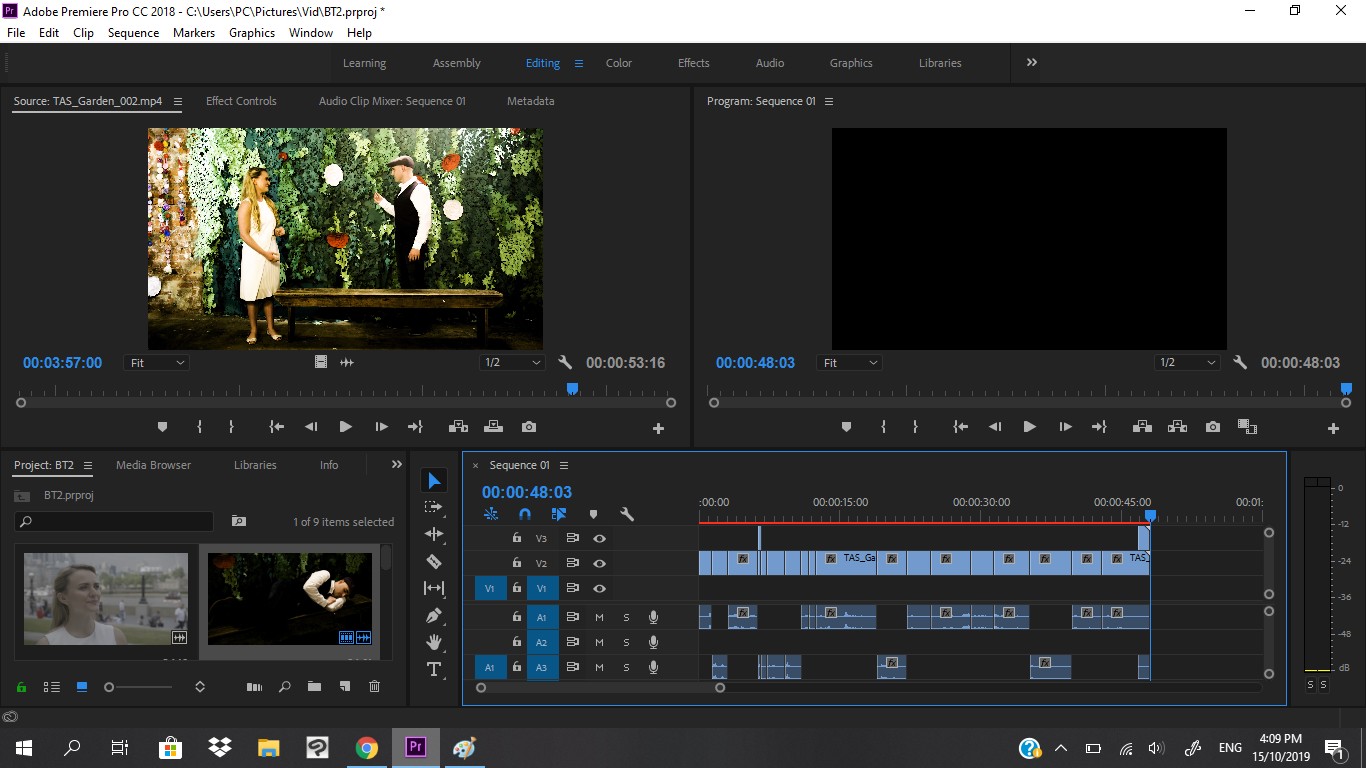Show more workspaces with double chevron
Image resolution: width=1366 pixels, height=768 pixels.
pyautogui.click(x=1031, y=62)
